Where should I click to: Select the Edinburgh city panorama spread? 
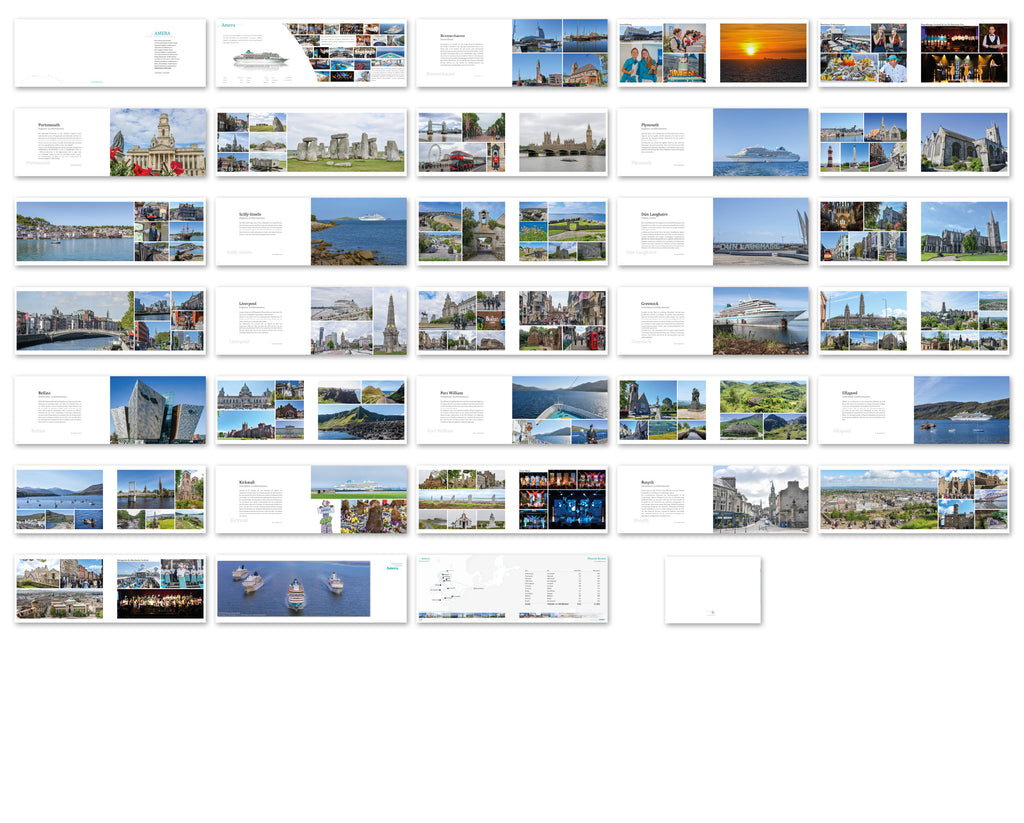pos(914,499)
